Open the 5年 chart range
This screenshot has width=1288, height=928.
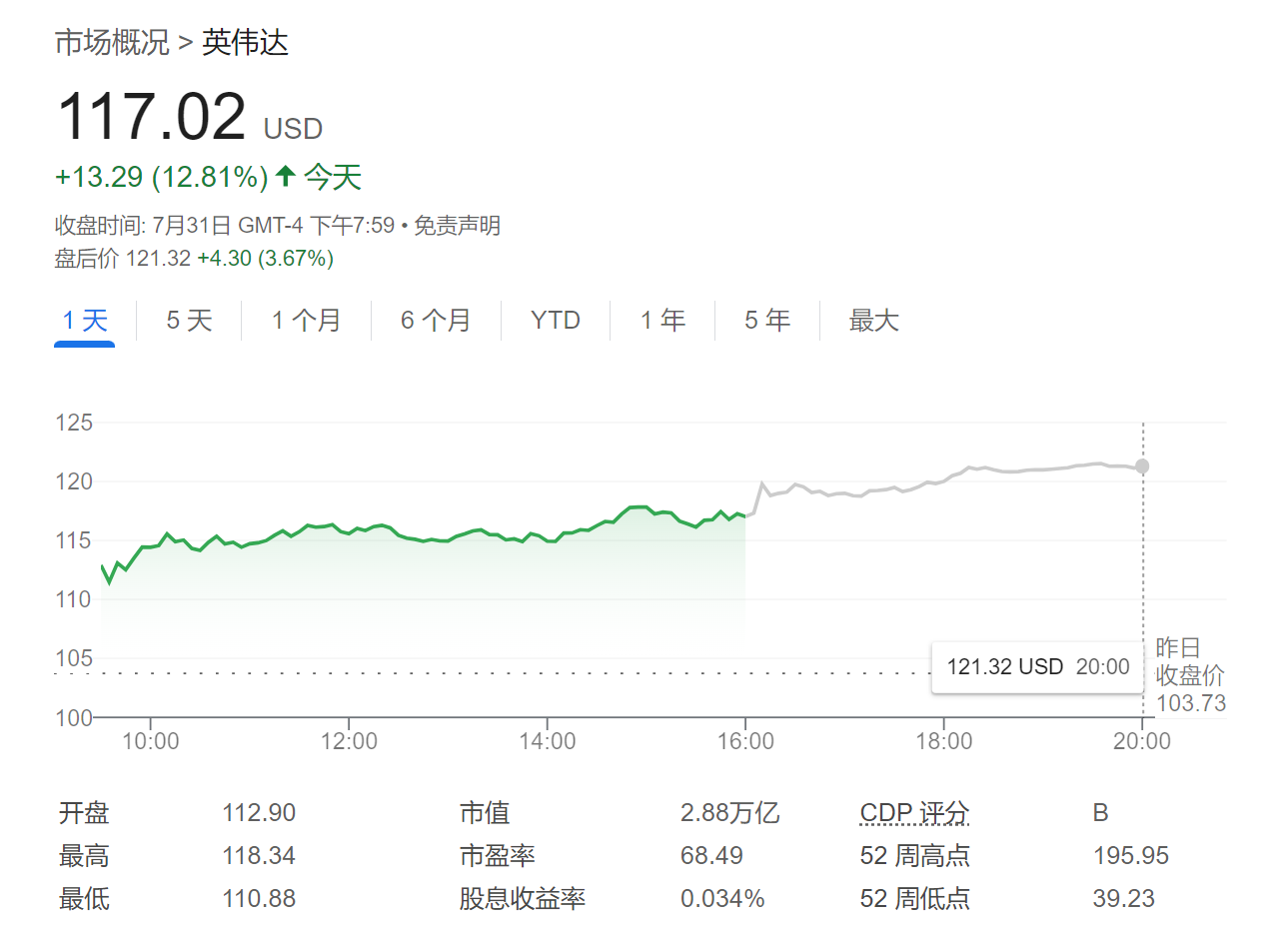click(x=766, y=320)
